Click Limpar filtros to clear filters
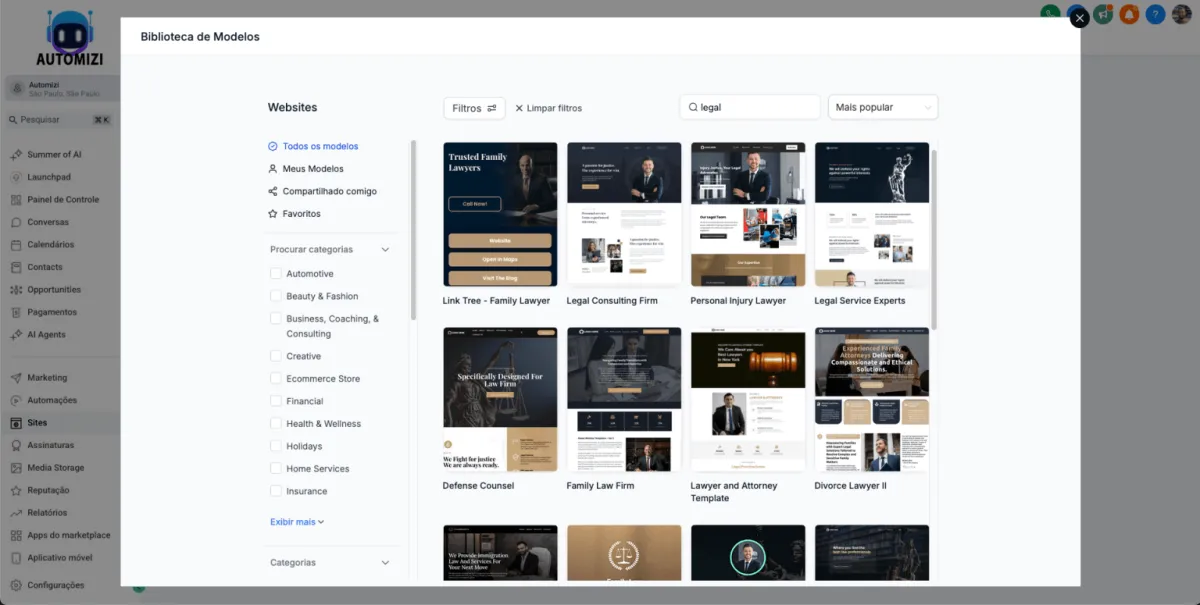Screen dimensions: 1200x605 [x=548, y=108]
